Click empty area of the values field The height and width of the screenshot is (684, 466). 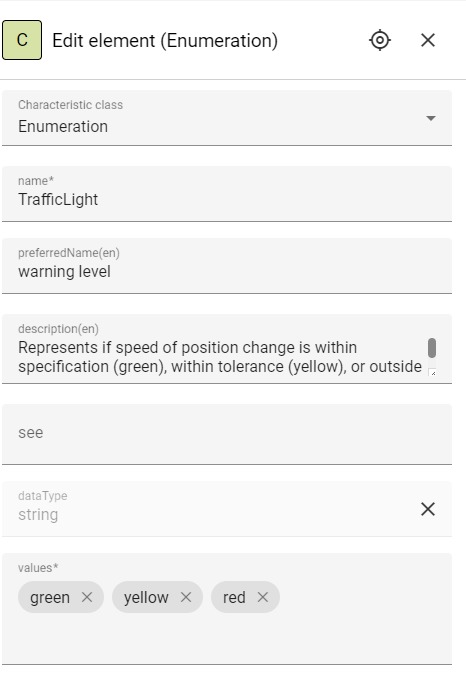(227, 638)
